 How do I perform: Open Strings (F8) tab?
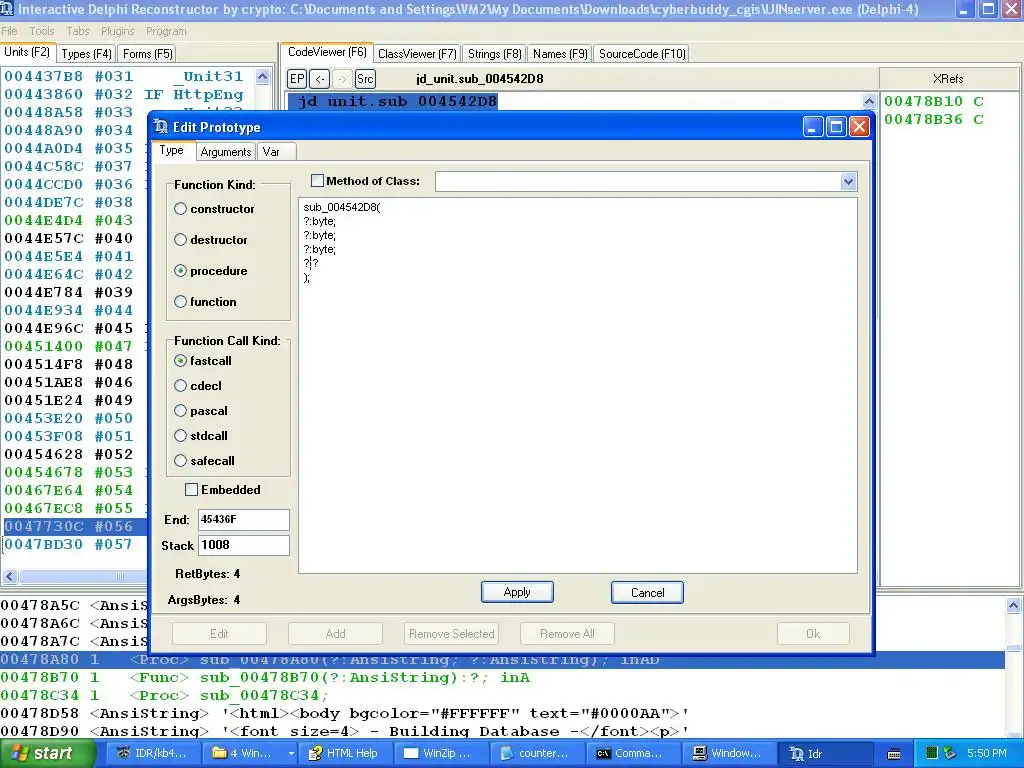click(494, 54)
